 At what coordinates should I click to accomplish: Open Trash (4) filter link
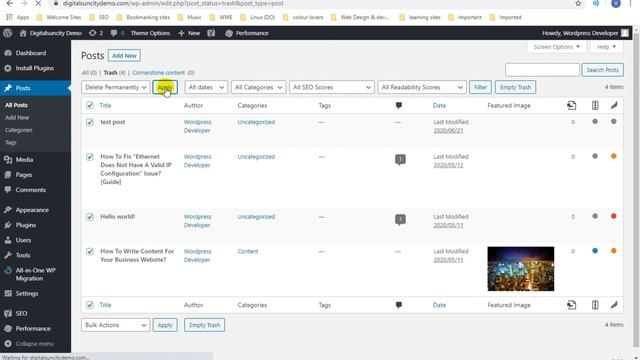point(114,73)
